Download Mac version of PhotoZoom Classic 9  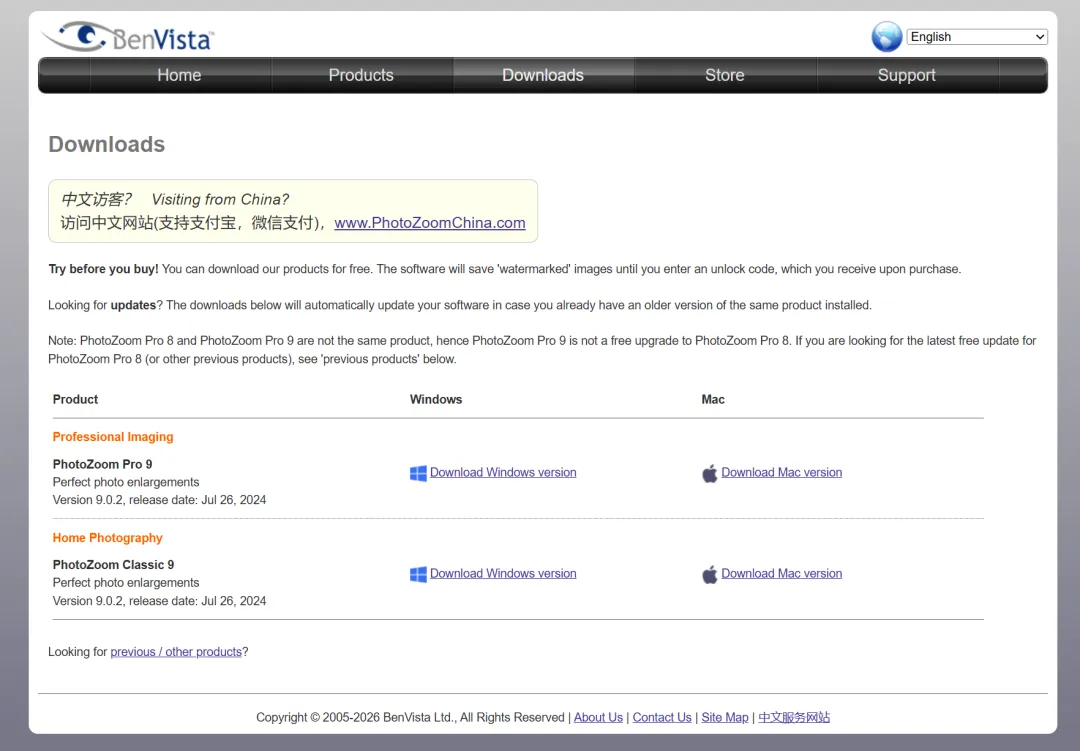pos(782,573)
